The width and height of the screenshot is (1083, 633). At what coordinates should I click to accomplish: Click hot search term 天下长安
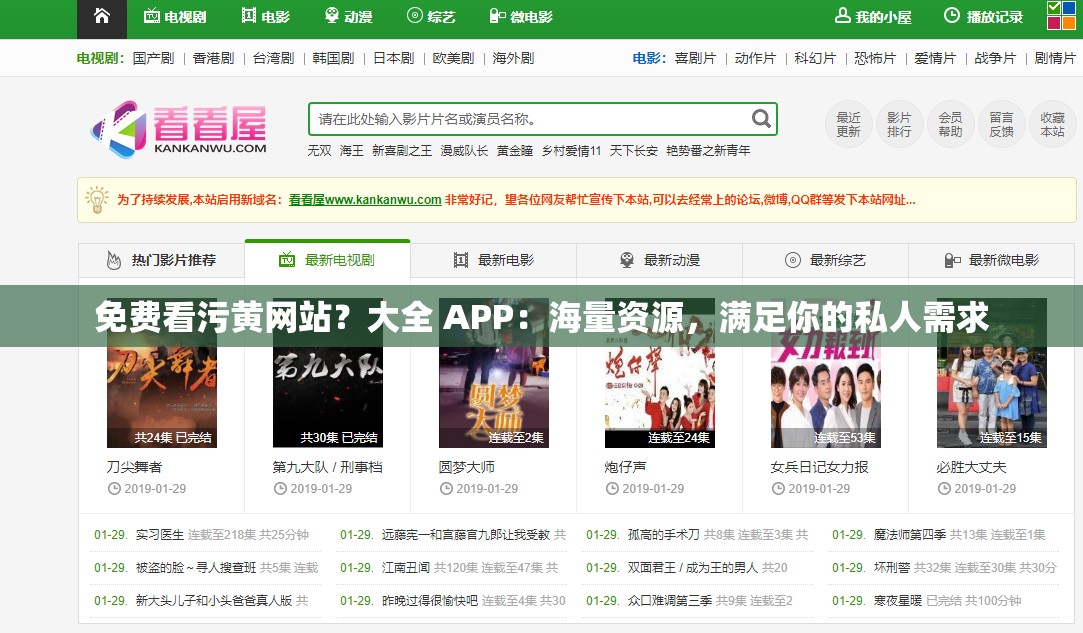pyautogui.click(x=633, y=151)
